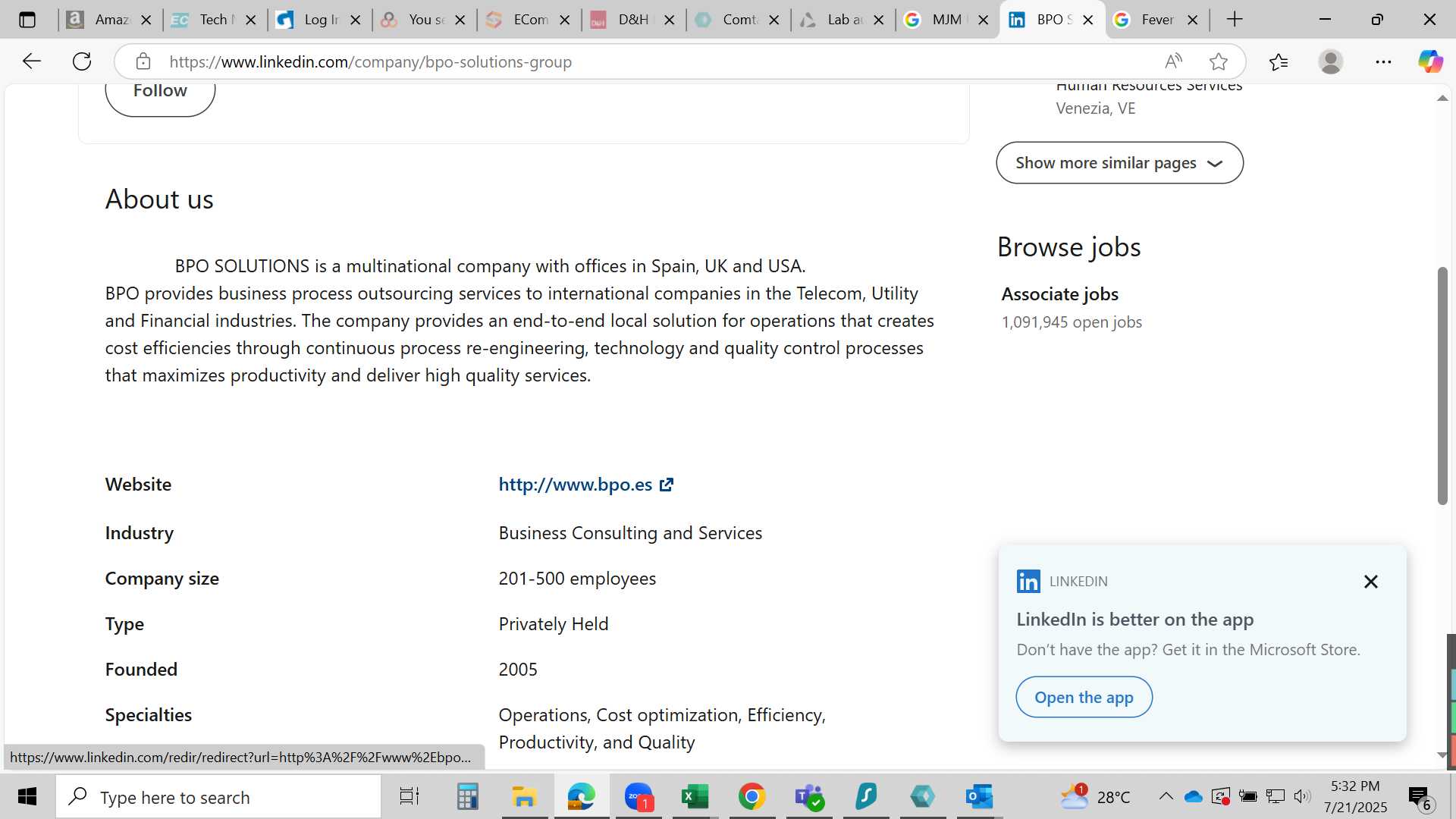Viewport: 1456px width, 819px height.
Task: Open a new tab with plus icon
Action: click(x=1235, y=20)
